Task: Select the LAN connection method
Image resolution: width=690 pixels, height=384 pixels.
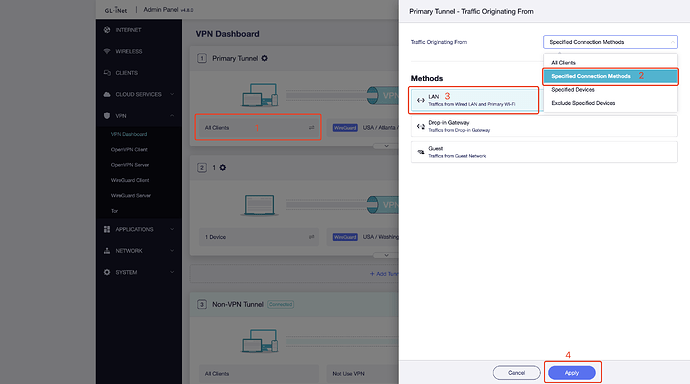Action: pyautogui.click(x=474, y=100)
